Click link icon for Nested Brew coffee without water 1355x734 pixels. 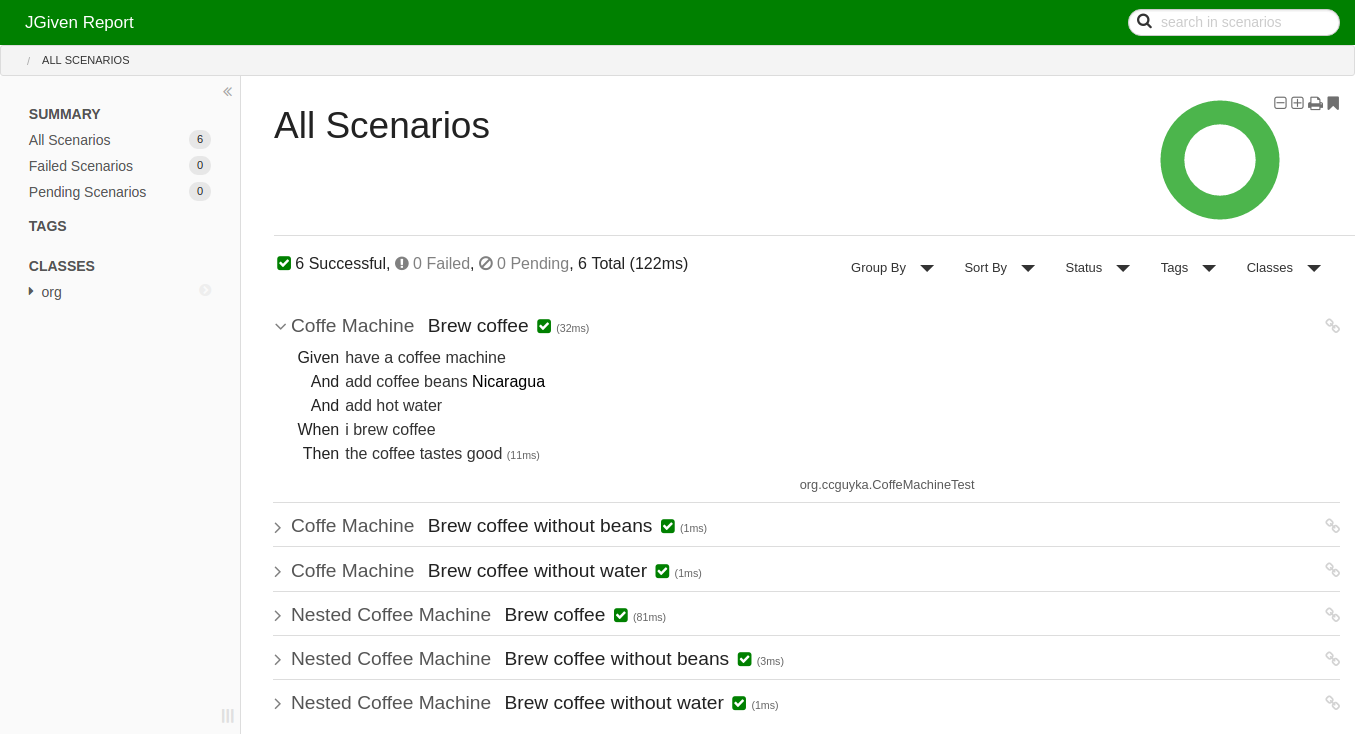pyautogui.click(x=1332, y=703)
